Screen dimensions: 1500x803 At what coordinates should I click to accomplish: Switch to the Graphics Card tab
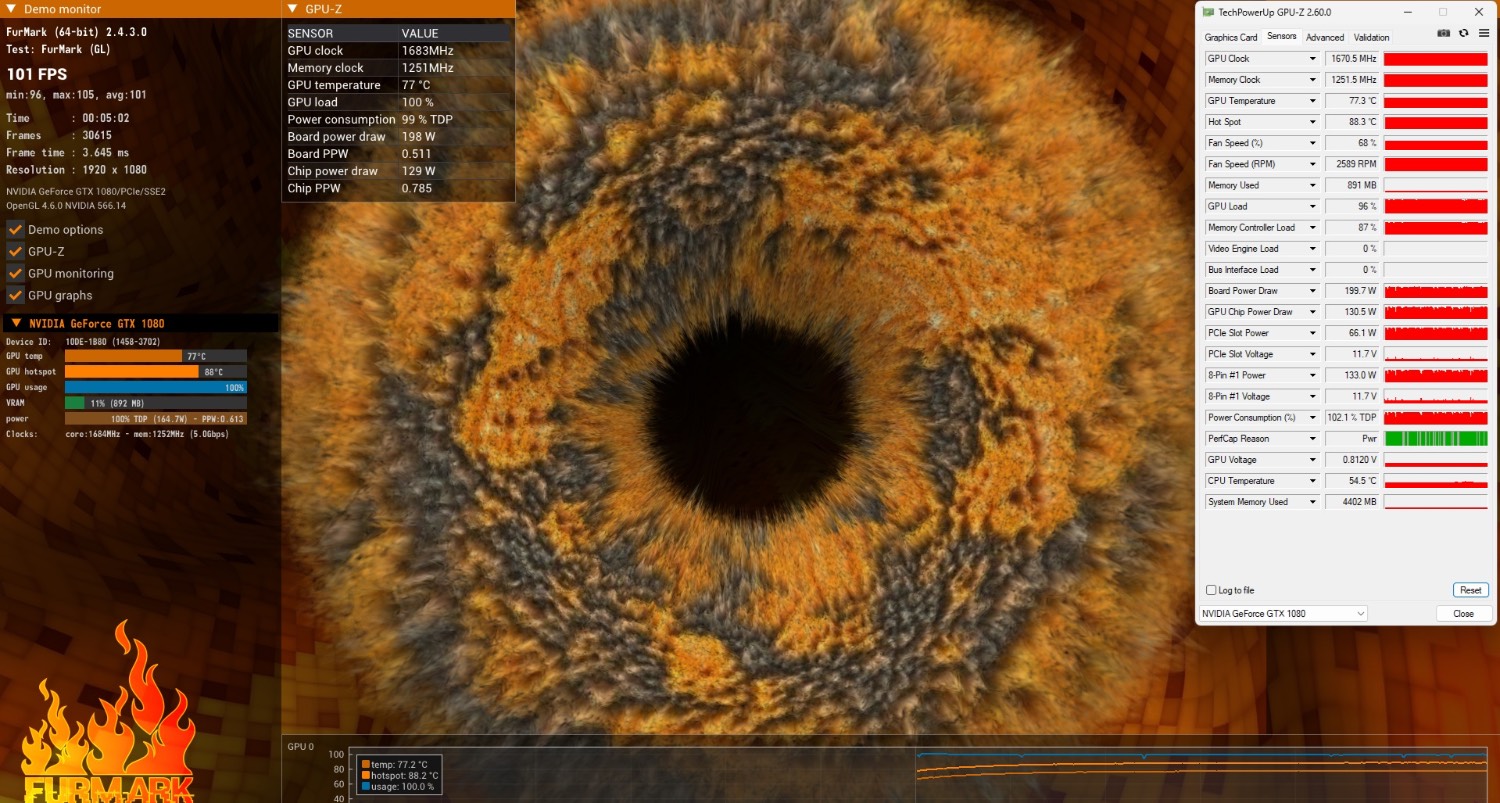pos(1231,37)
